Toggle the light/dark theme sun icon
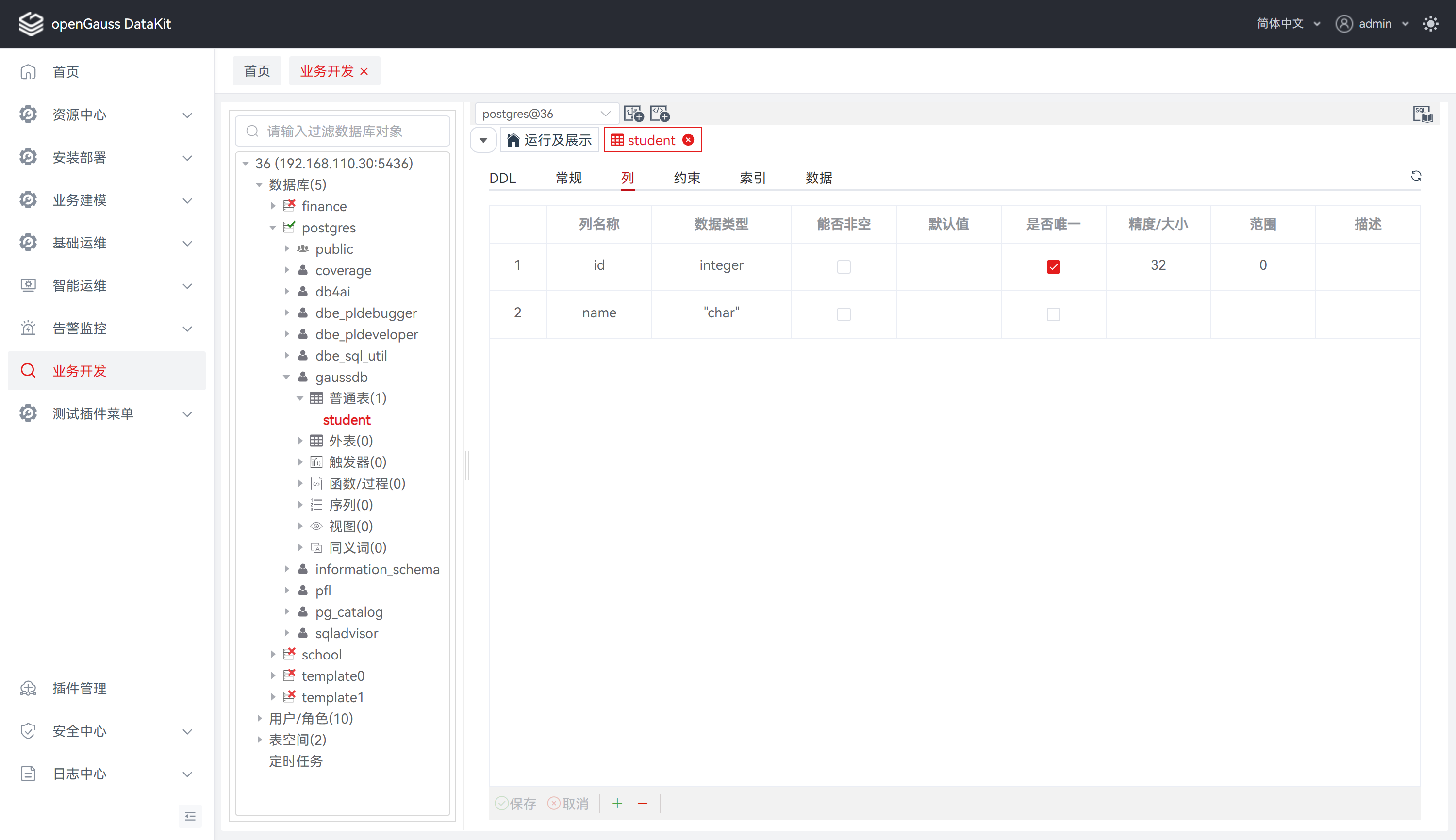Viewport: 1456px width, 840px height. [x=1431, y=24]
